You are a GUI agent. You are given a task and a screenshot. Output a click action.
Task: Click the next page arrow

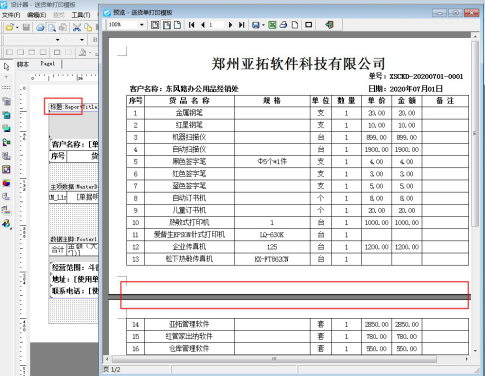[230, 25]
